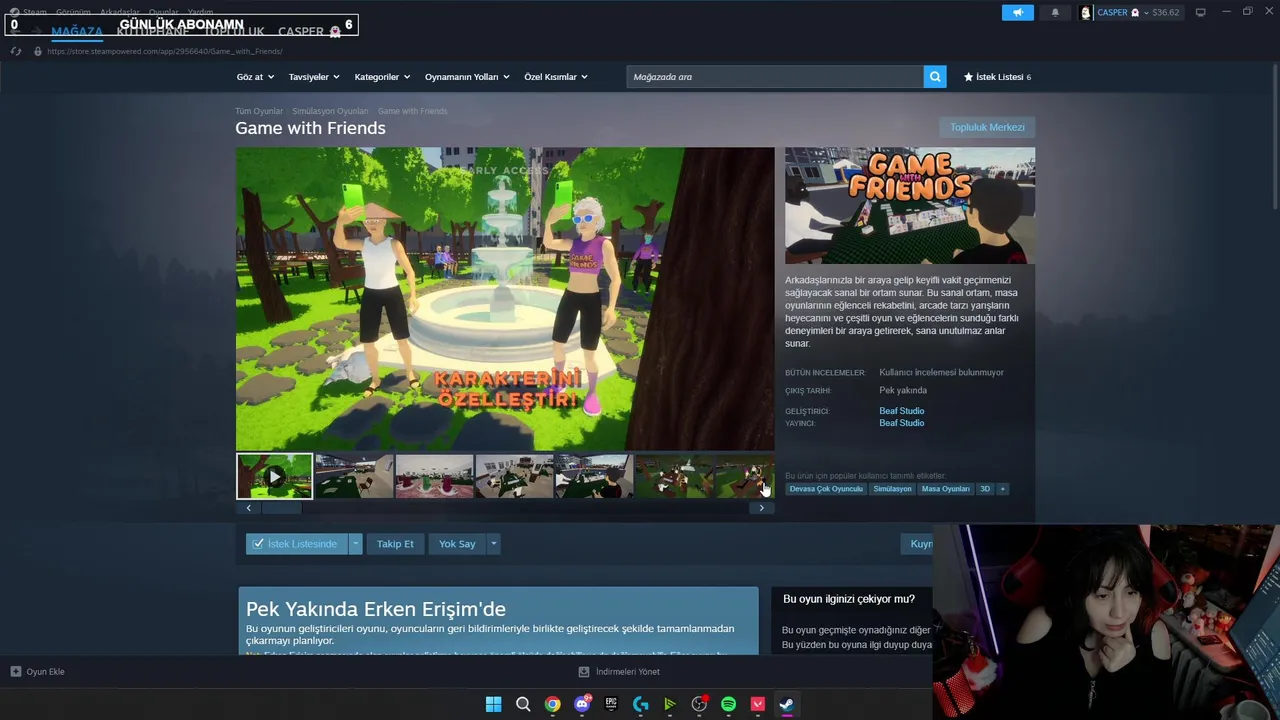Click Steam icon in taskbar
This screenshot has width=1280, height=720.
tap(787, 704)
